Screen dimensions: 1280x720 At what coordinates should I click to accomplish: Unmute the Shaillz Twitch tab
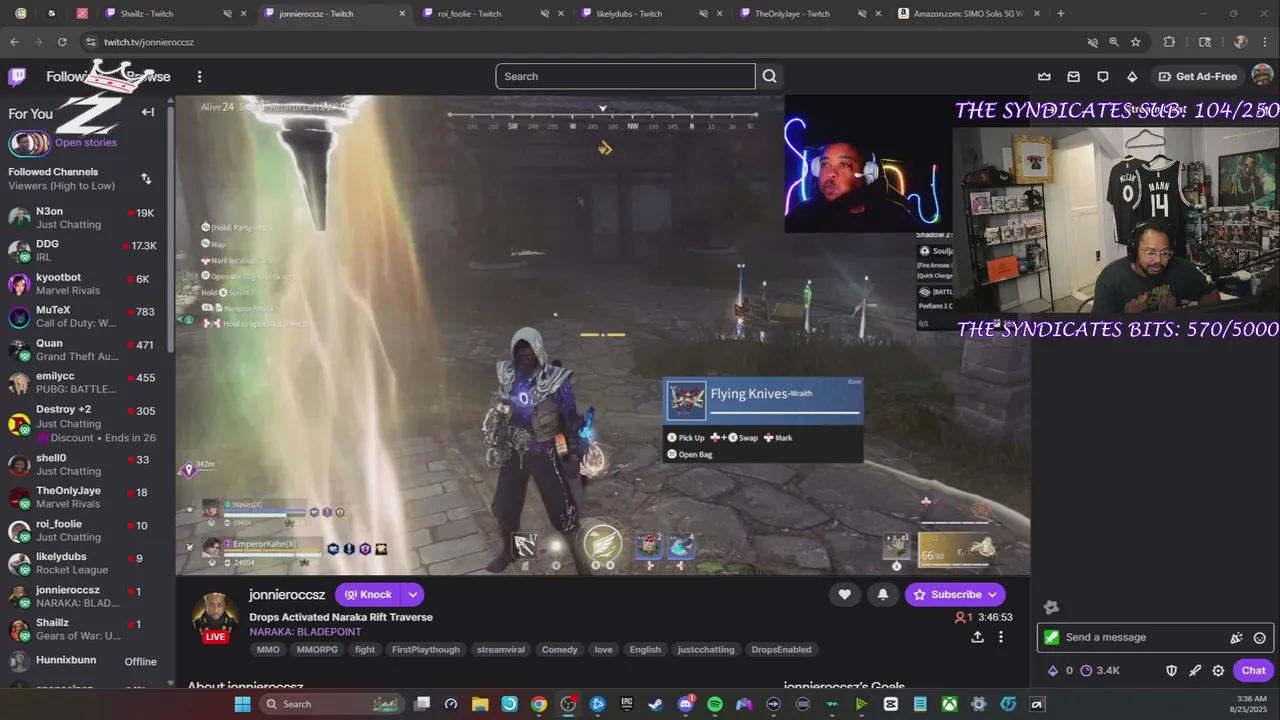[227, 14]
